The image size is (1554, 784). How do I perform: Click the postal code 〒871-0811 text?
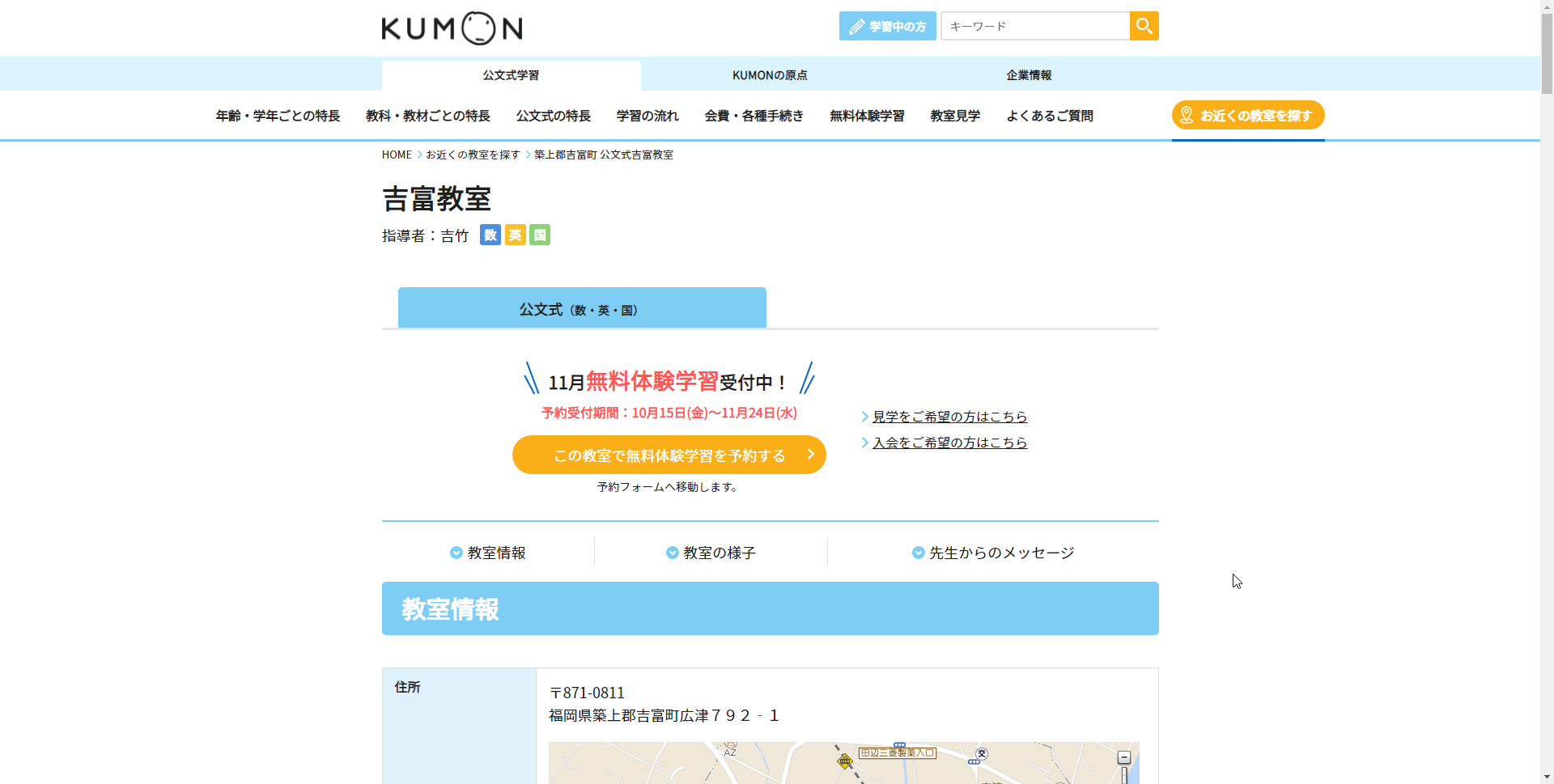[x=587, y=693]
